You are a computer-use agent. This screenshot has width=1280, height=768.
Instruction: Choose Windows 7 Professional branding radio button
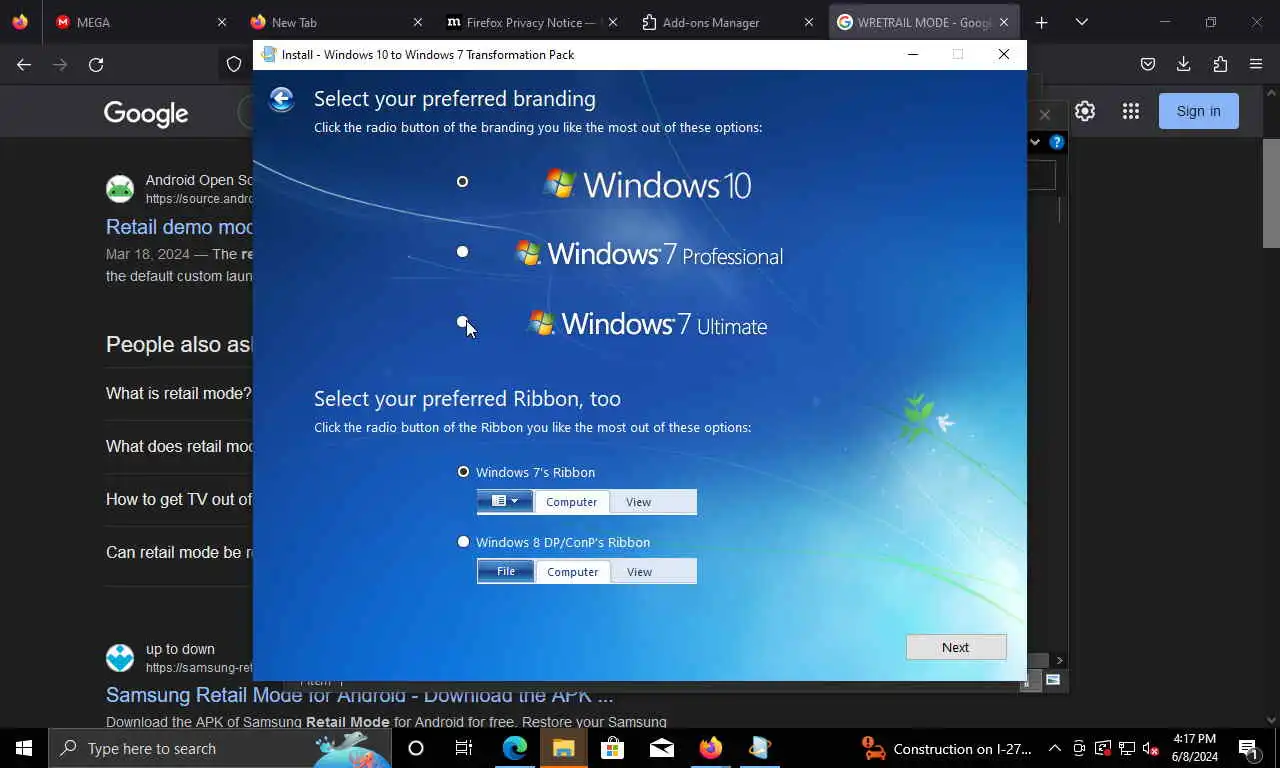click(x=462, y=251)
